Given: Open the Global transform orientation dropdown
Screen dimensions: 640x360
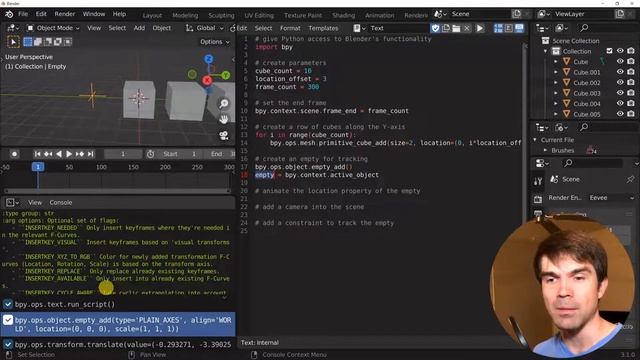Looking at the screenshot, I should click(x=205, y=28).
